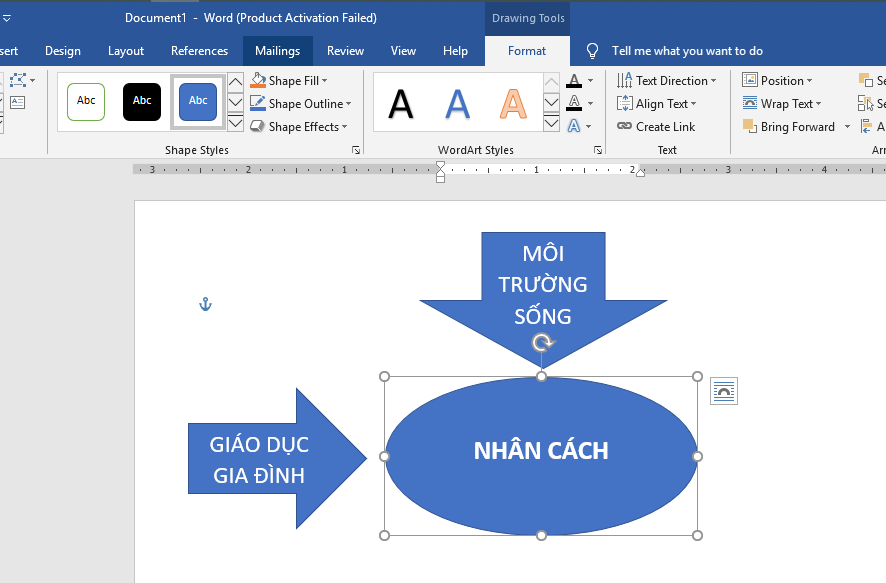
Task: Switch to the Review tab
Action: (345, 51)
